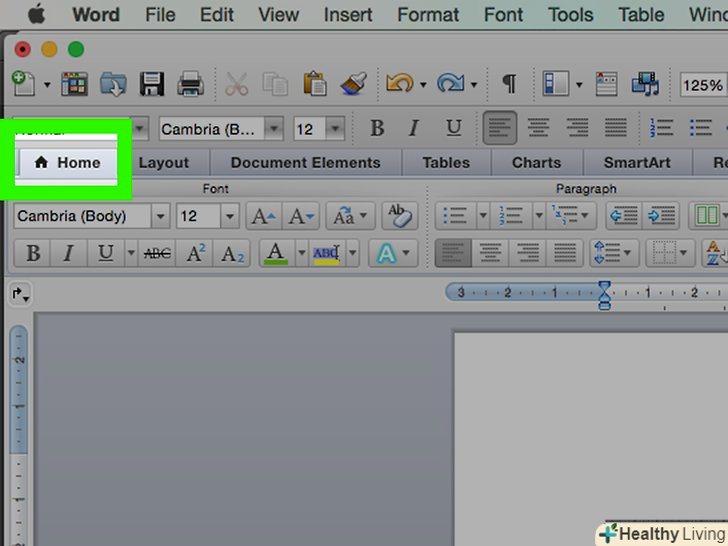Switch to the SmartArt ribbon tab
728x546 pixels.
[x=637, y=162]
